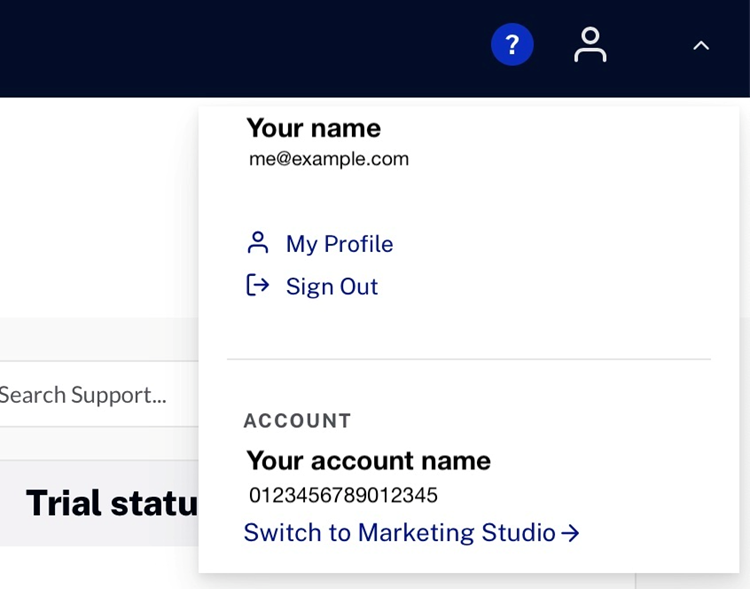The height and width of the screenshot is (589, 750).
Task: Collapse the account menu with the chevron
Action: pos(701,45)
